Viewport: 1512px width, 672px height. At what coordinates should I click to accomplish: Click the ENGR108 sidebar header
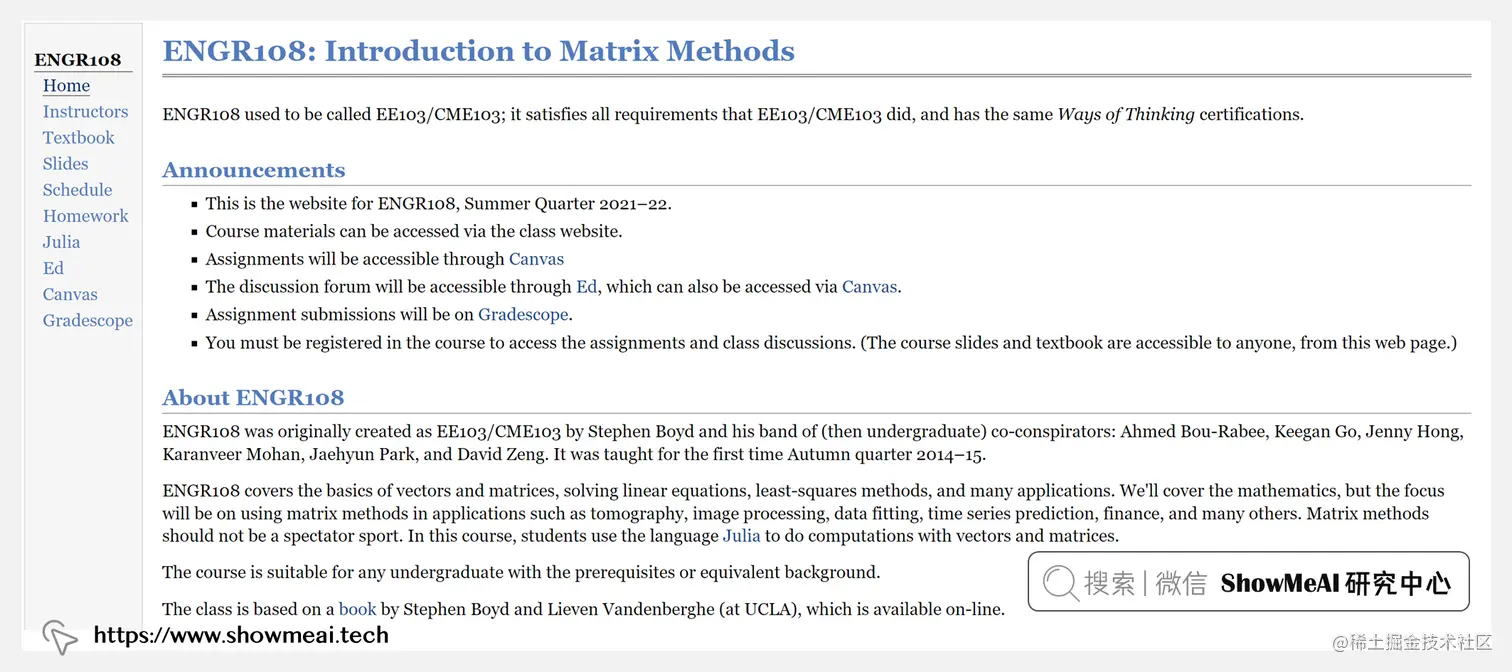pyautogui.click(x=78, y=58)
